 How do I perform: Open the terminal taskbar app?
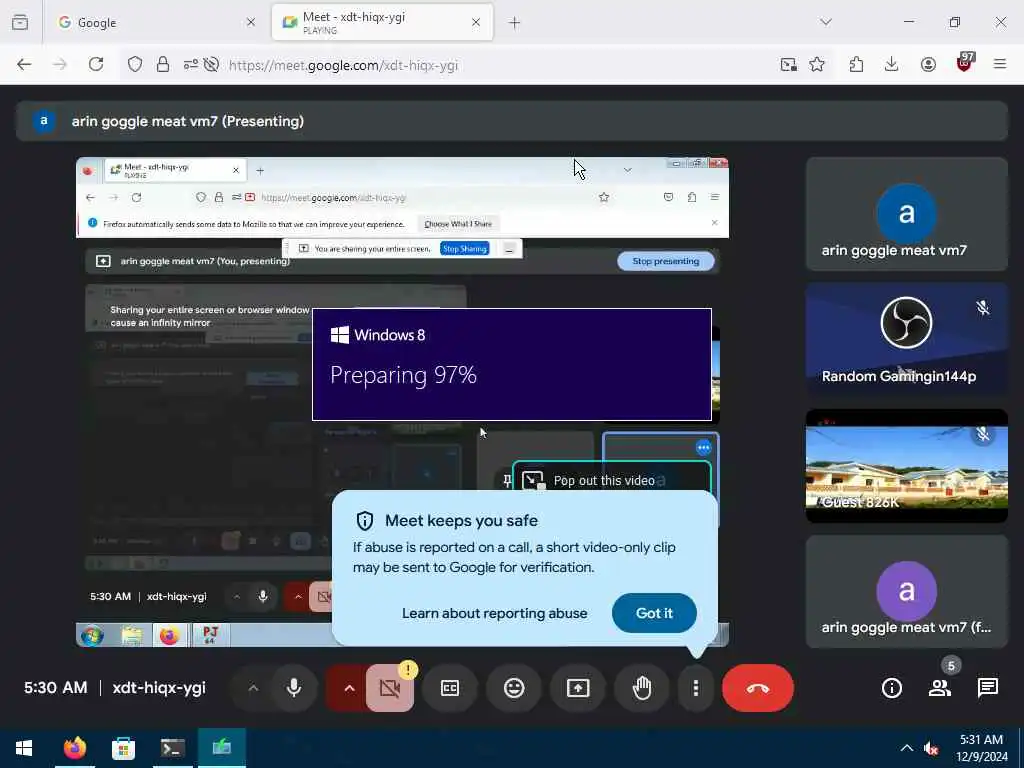[172, 748]
